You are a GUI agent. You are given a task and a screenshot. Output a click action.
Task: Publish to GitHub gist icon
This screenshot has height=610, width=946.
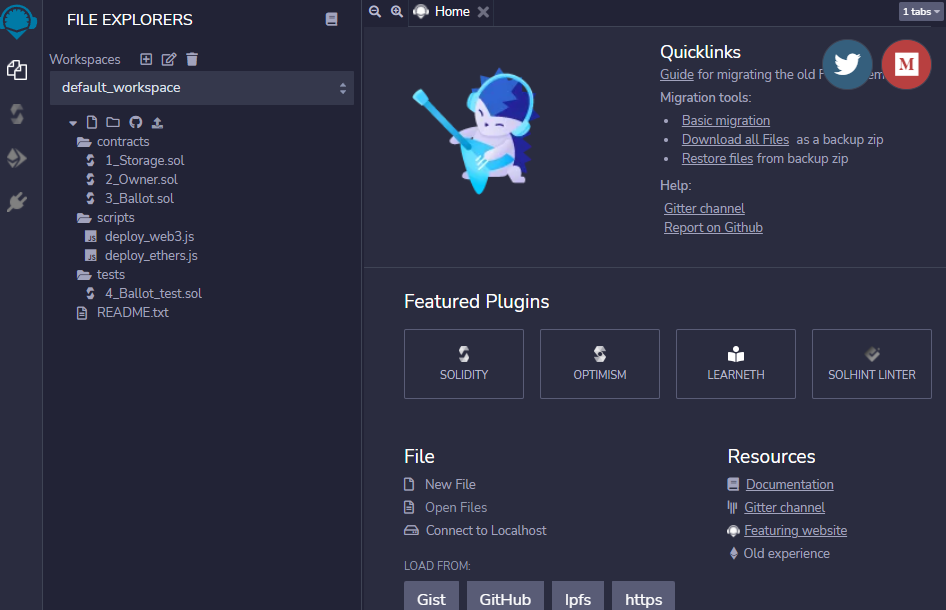click(136, 122)
